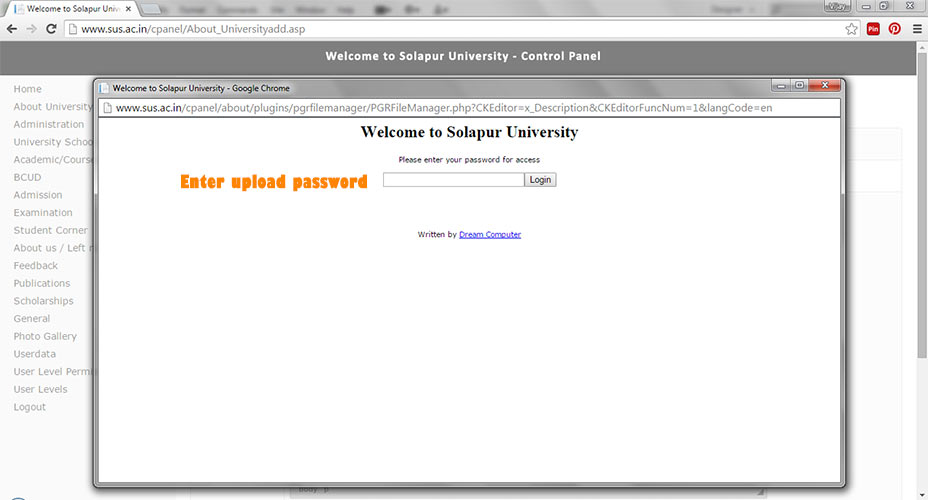
Task: Open General sidebar link
Action: (x=32, y=318)
